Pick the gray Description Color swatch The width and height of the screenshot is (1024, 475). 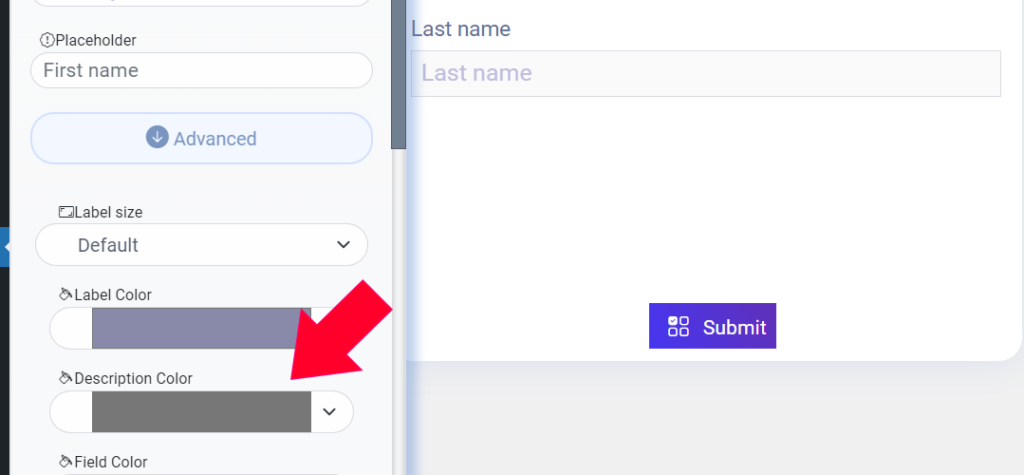[x=201, y=412]
